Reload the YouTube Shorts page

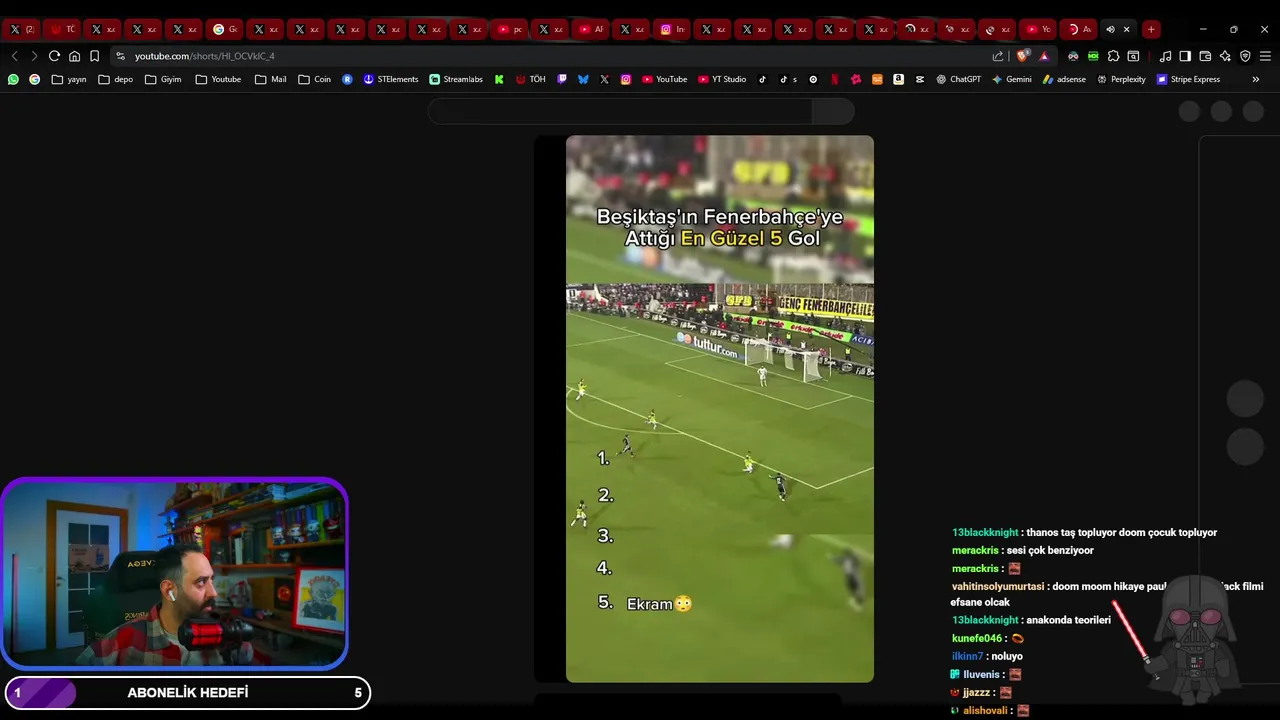pyautogui.click(x=54, y=56)
